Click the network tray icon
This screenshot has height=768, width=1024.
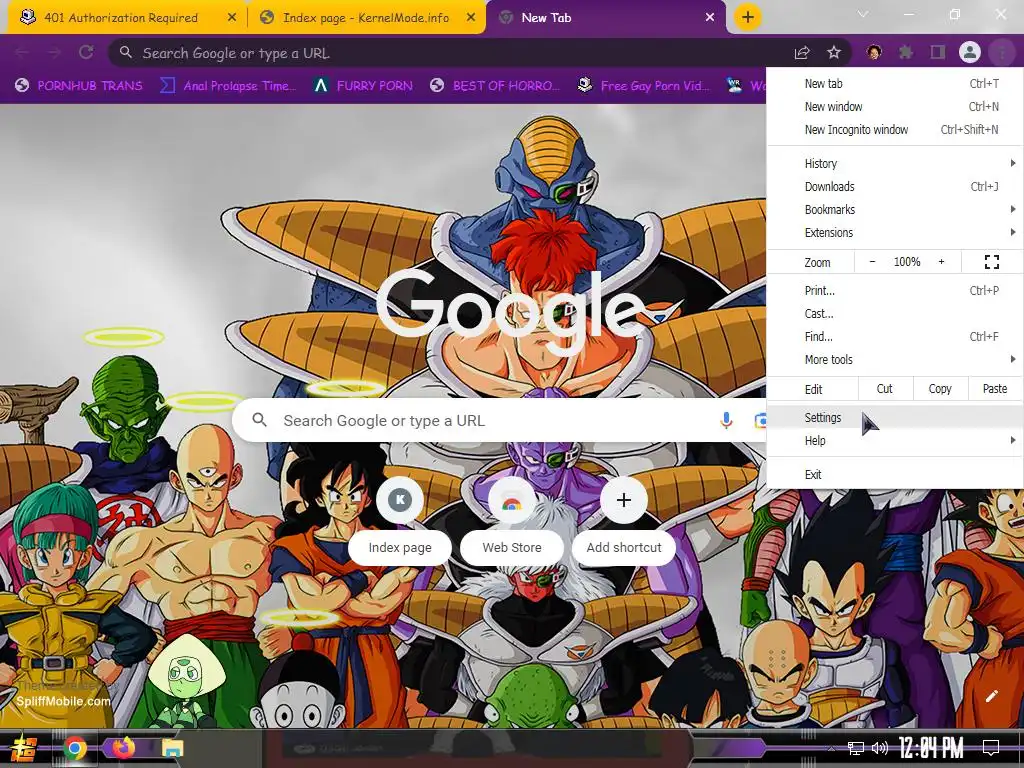coord(856,748)
